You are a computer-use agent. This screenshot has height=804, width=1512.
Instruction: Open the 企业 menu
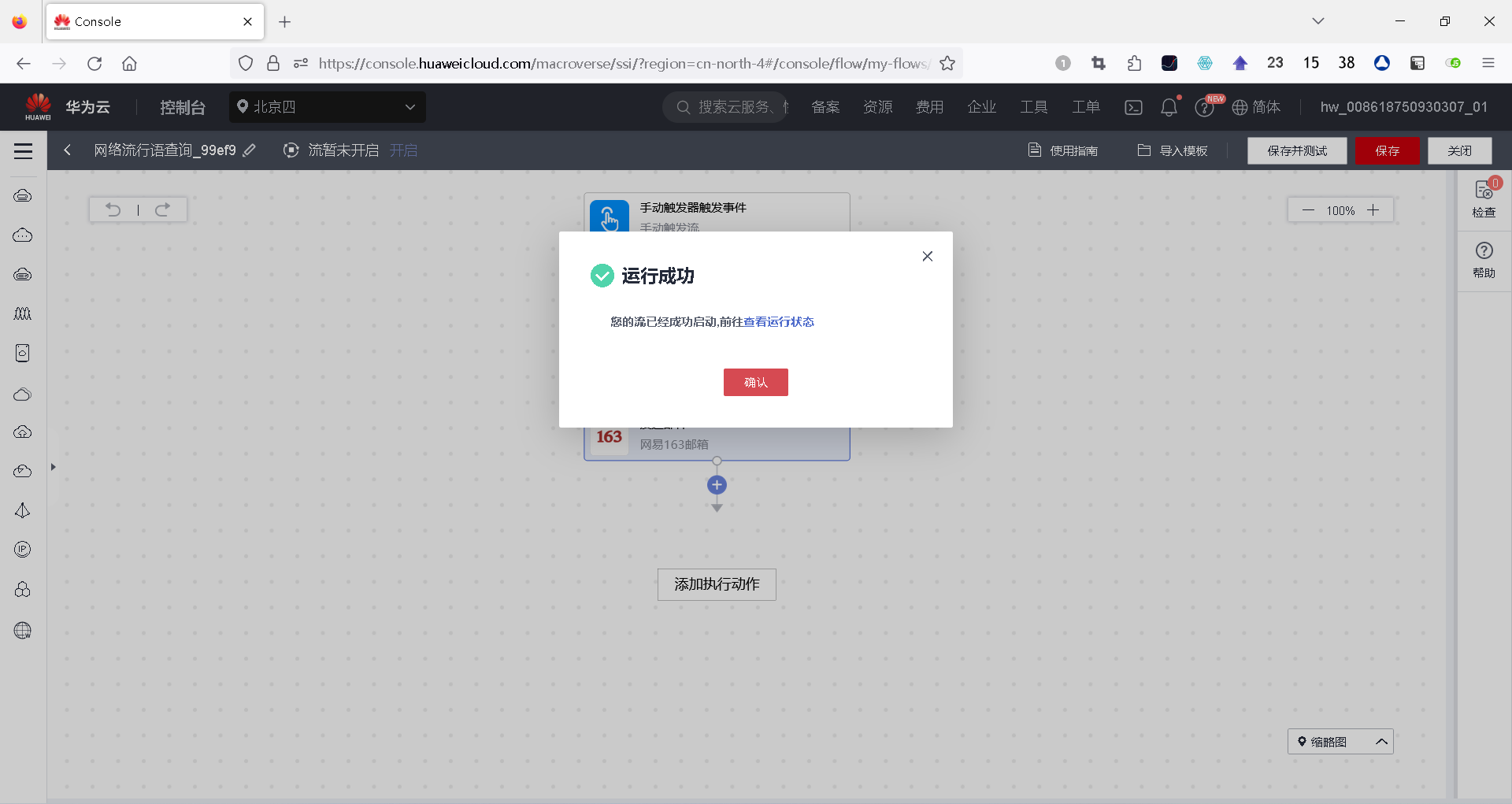click(981, 107)
